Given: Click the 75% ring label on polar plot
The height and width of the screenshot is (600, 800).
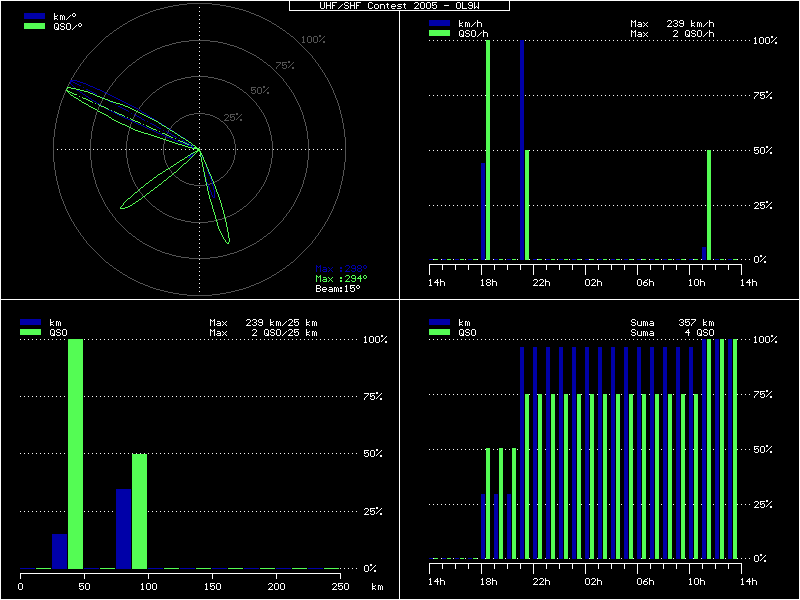Looking at the screenshot, I should tap(285, 65).
